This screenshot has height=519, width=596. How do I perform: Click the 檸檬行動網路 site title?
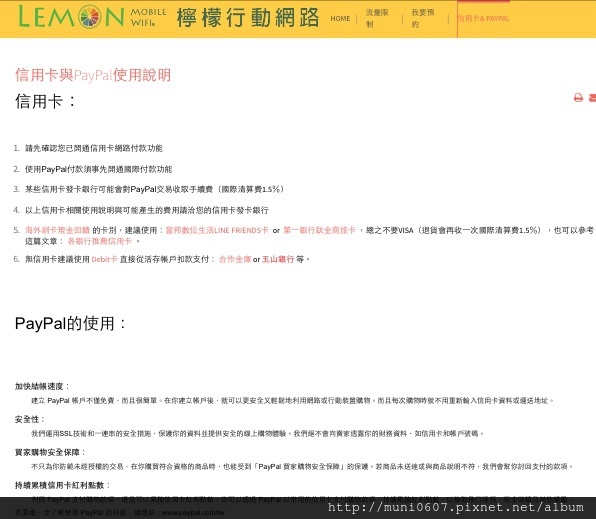pos(248,17)
